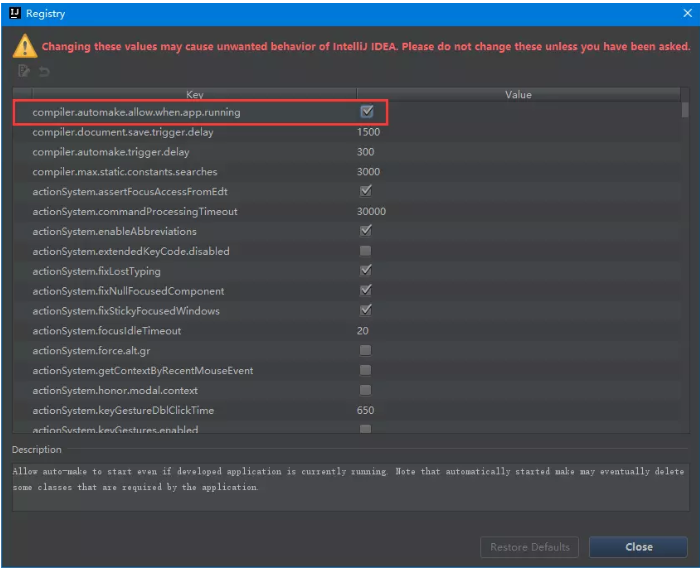
Task: Click value 3000 for static constants searches
Action: (368, 172)
